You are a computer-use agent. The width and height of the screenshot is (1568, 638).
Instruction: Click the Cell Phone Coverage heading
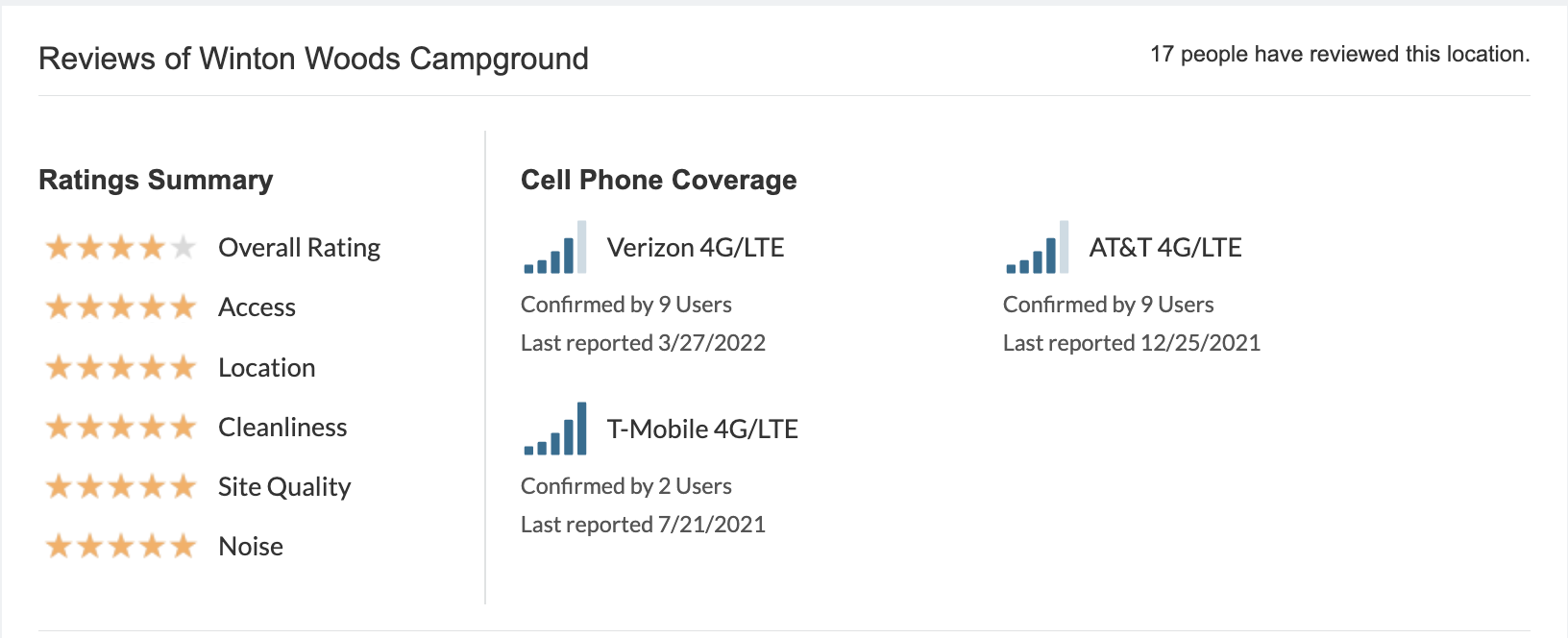(x=659, y=180)
